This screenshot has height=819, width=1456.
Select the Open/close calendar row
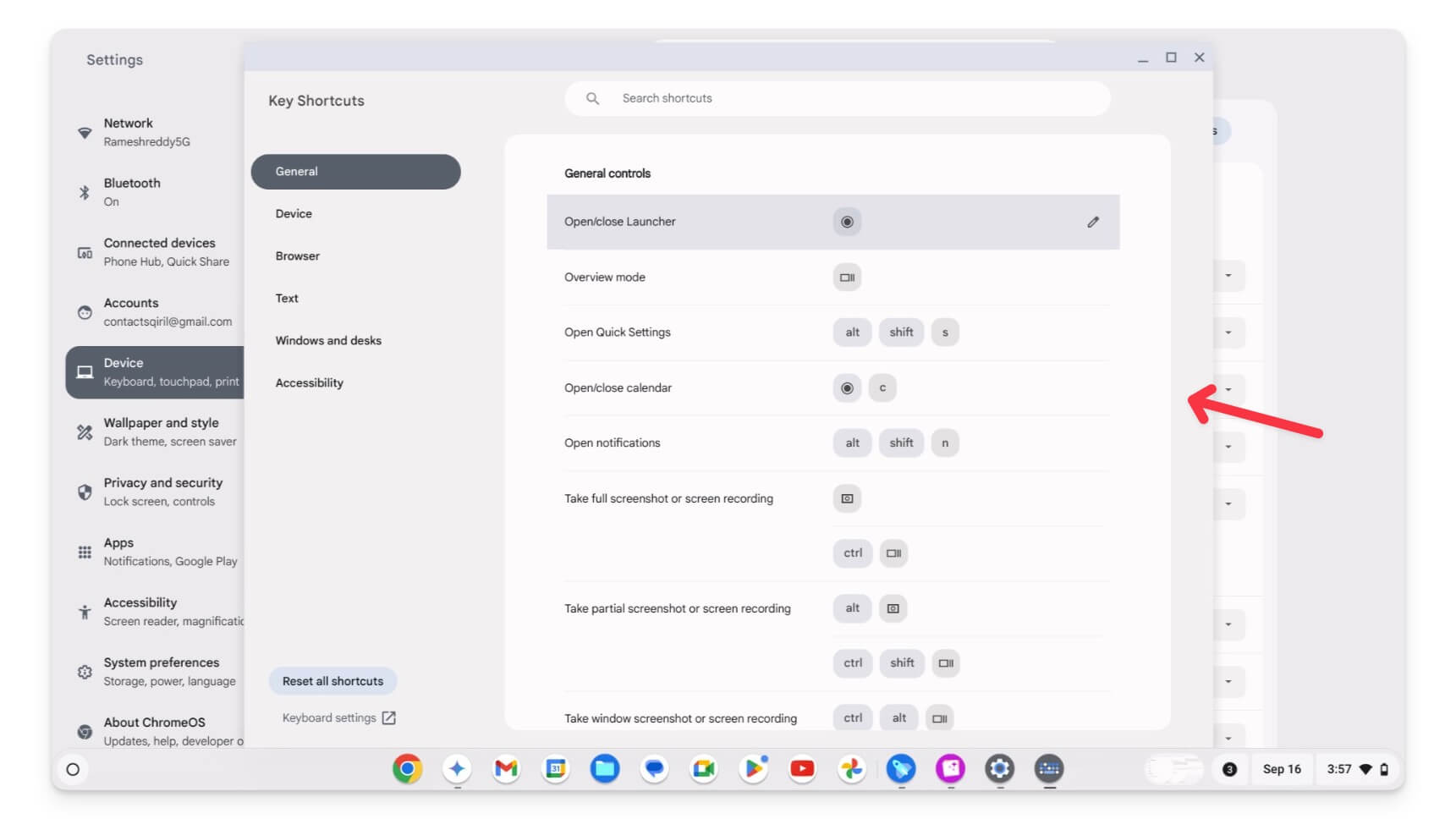pyautogui.click(x=833, y=388)
